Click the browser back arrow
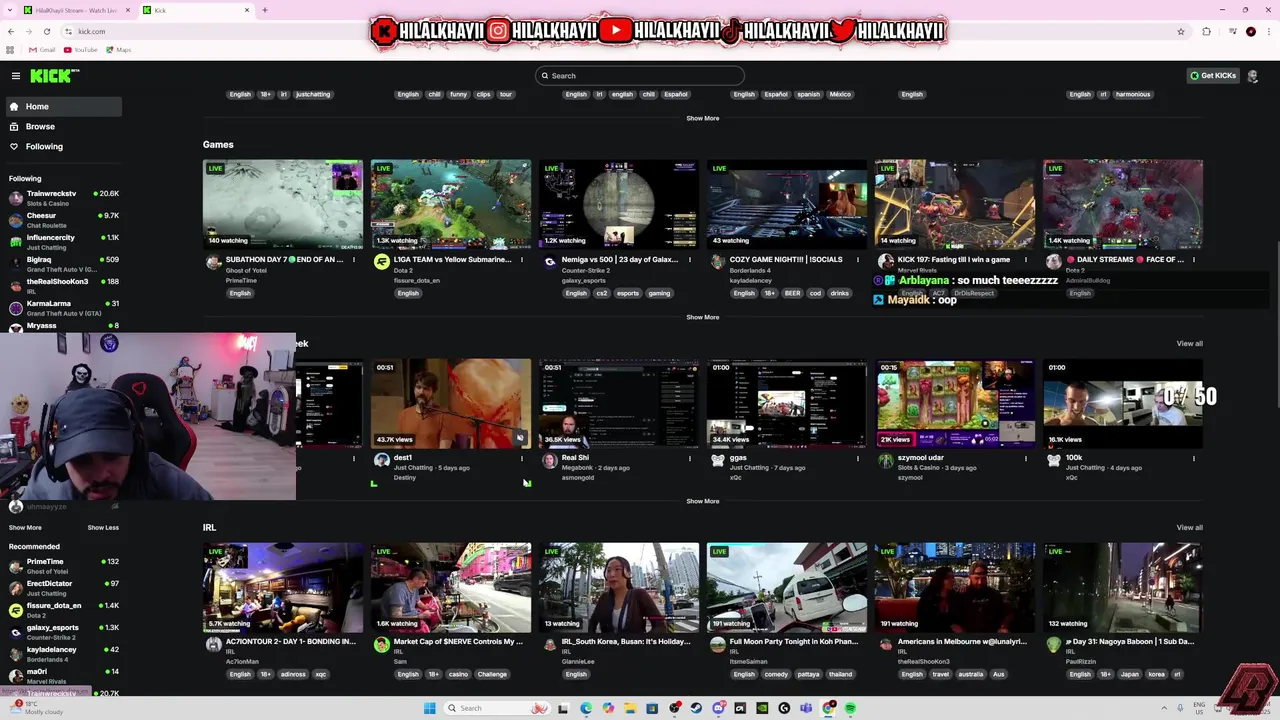1280x720 pixels. pos(11,31)
